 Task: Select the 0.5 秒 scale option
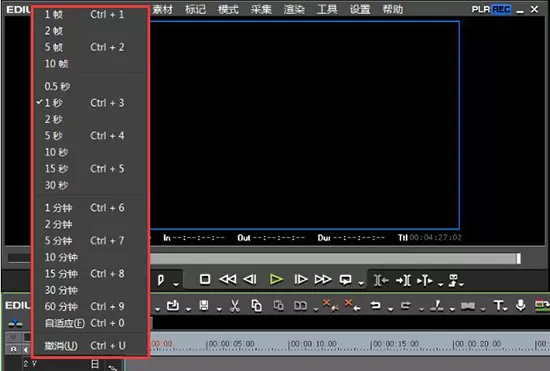coord(91,86)
